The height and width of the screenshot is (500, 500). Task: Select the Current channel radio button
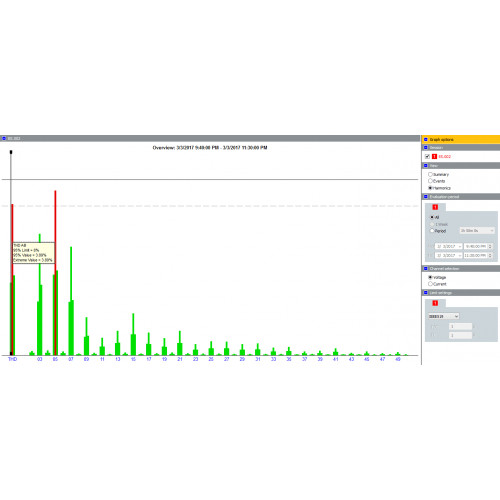(430, 284)
